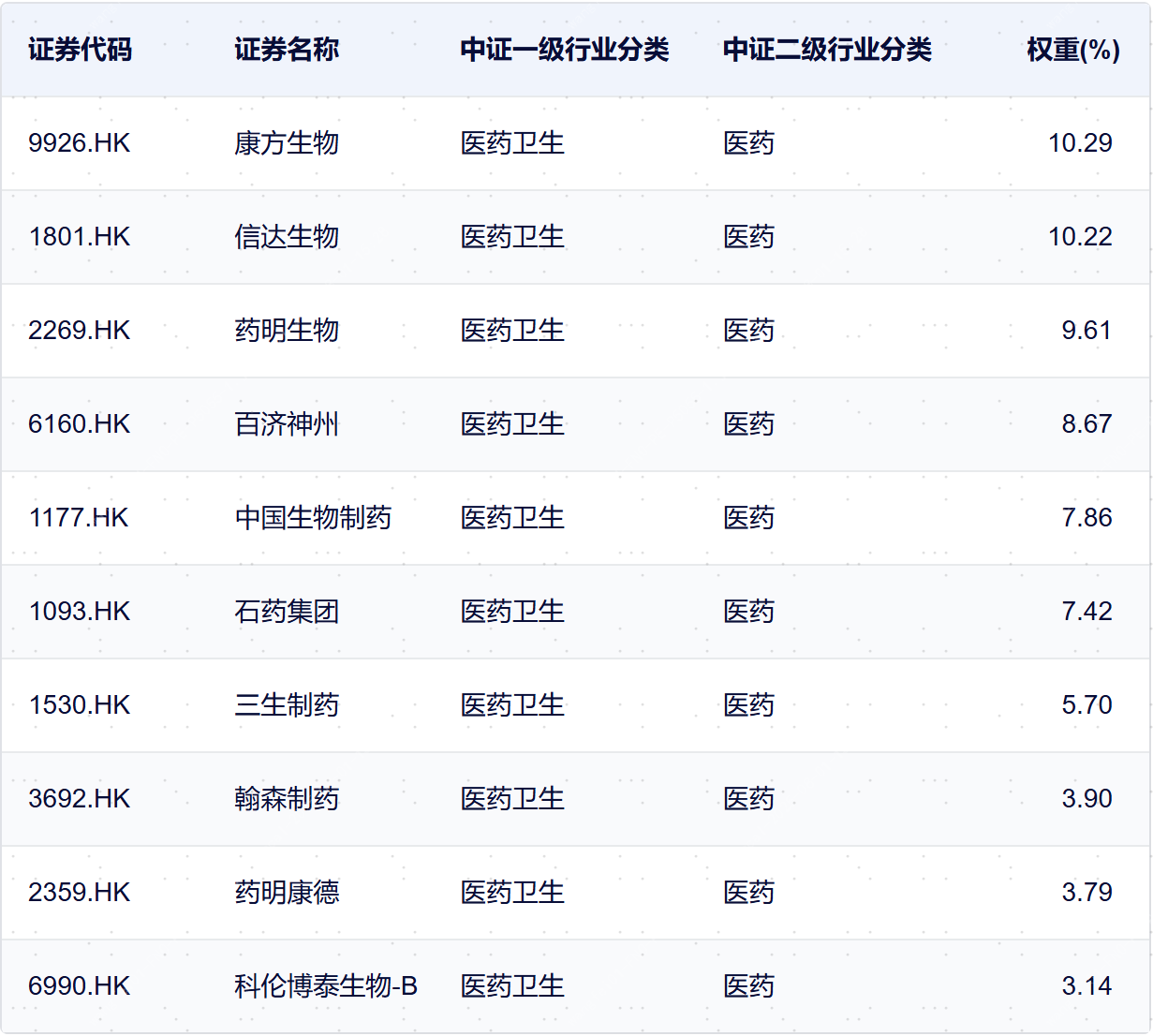Click weight value 3.90
Viewport: 1153px width, 1036px height.
(1086, 799)
